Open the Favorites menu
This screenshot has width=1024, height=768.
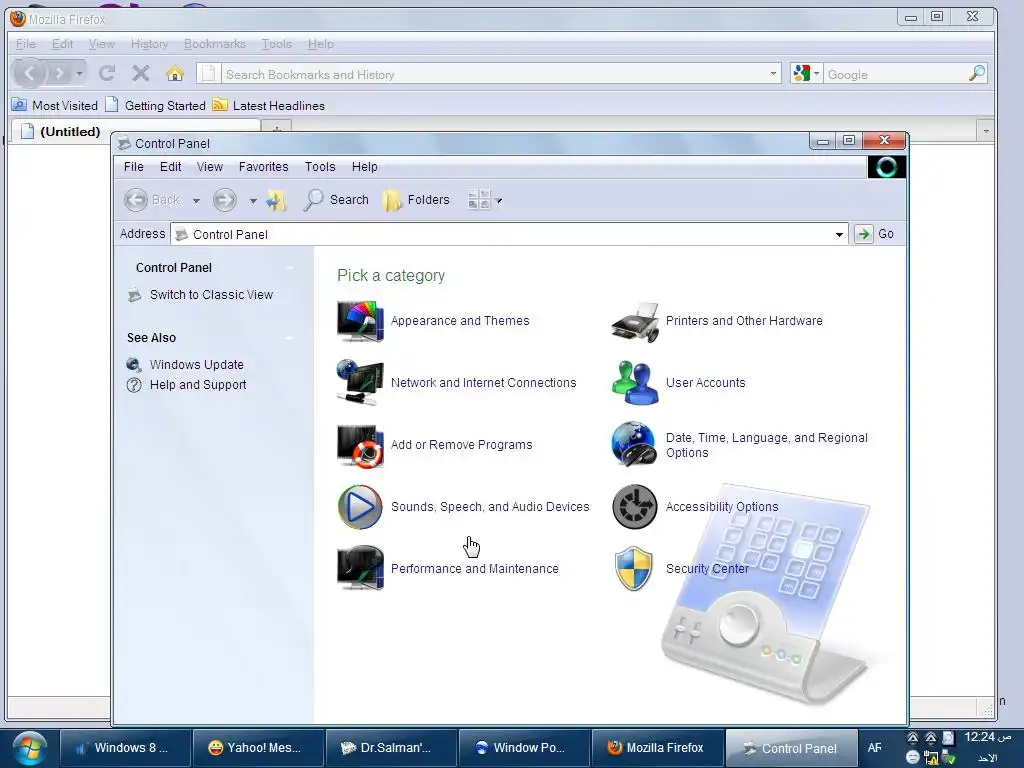click(x=263, y=167)
